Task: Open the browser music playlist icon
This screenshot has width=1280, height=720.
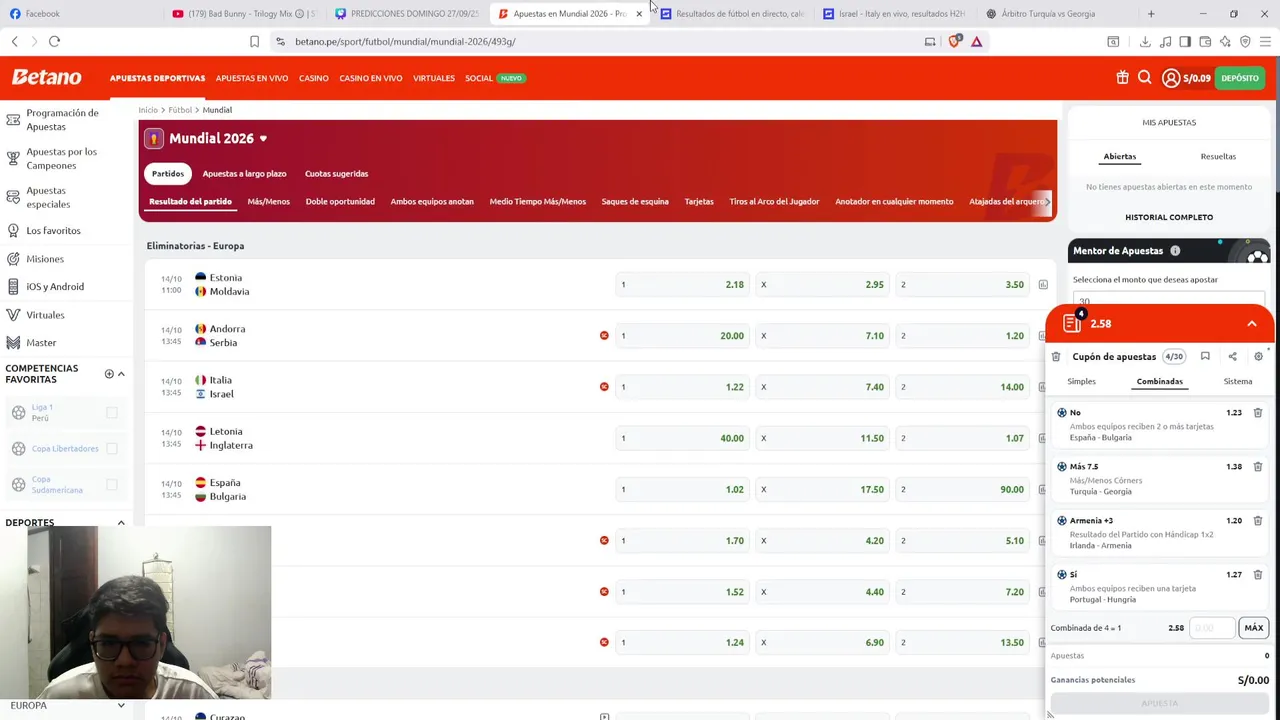Action: click(x=1165, y=41)
